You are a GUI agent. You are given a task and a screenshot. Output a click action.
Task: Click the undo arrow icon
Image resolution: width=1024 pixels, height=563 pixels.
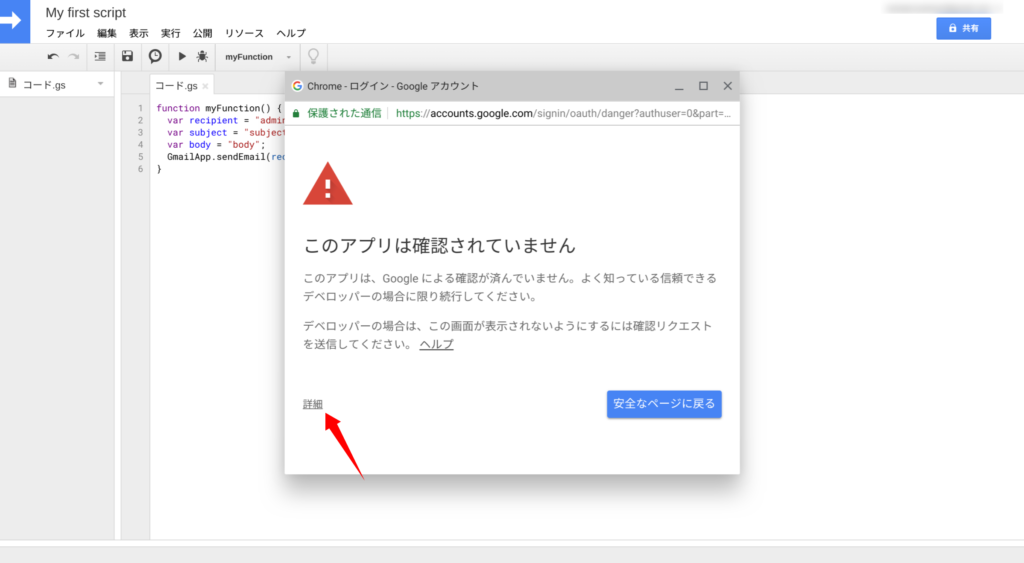click(53, 57)
